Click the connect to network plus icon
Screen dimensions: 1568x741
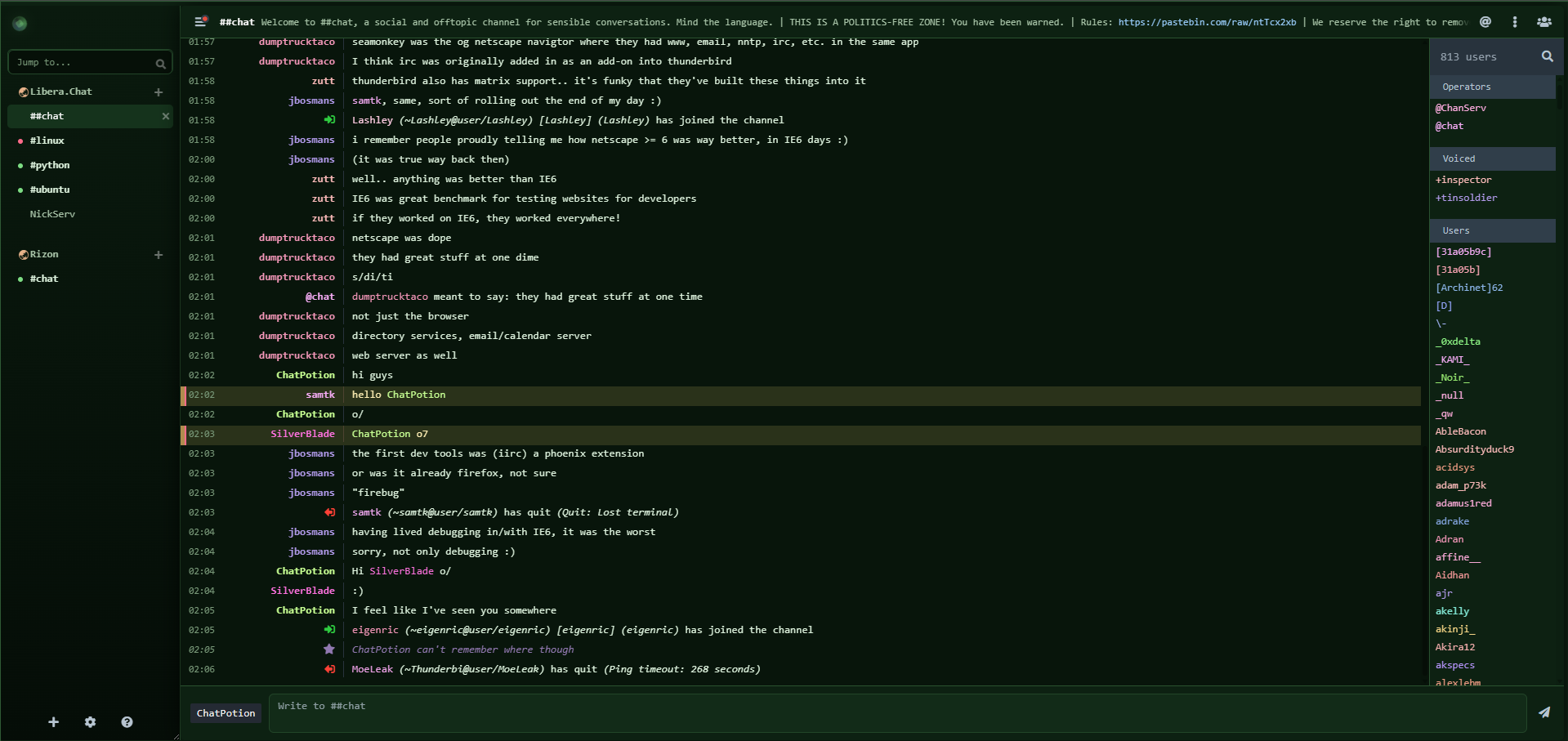point(54,722)
